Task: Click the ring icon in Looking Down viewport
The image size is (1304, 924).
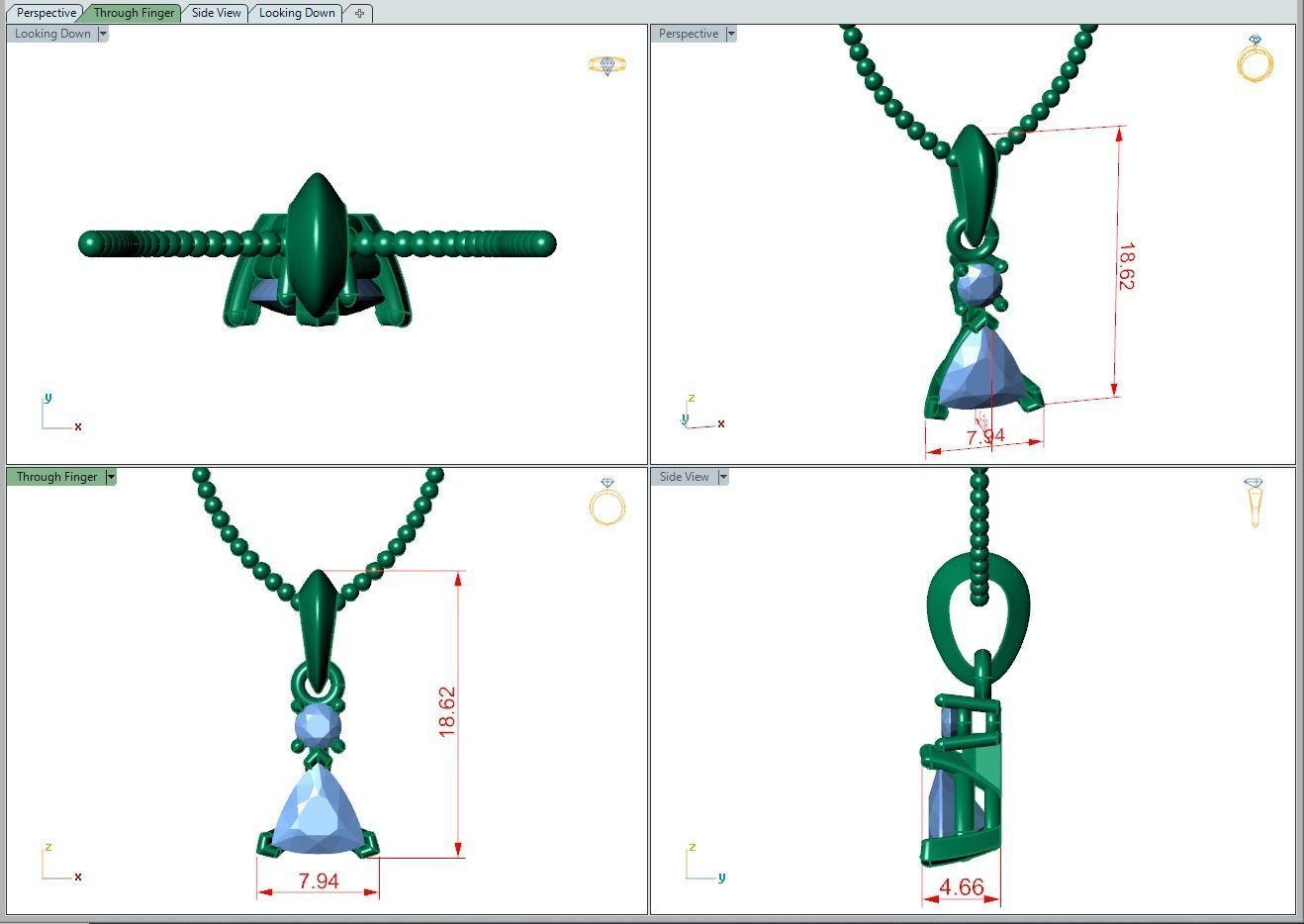Action: pyautogui.click(x=607, y=65)
